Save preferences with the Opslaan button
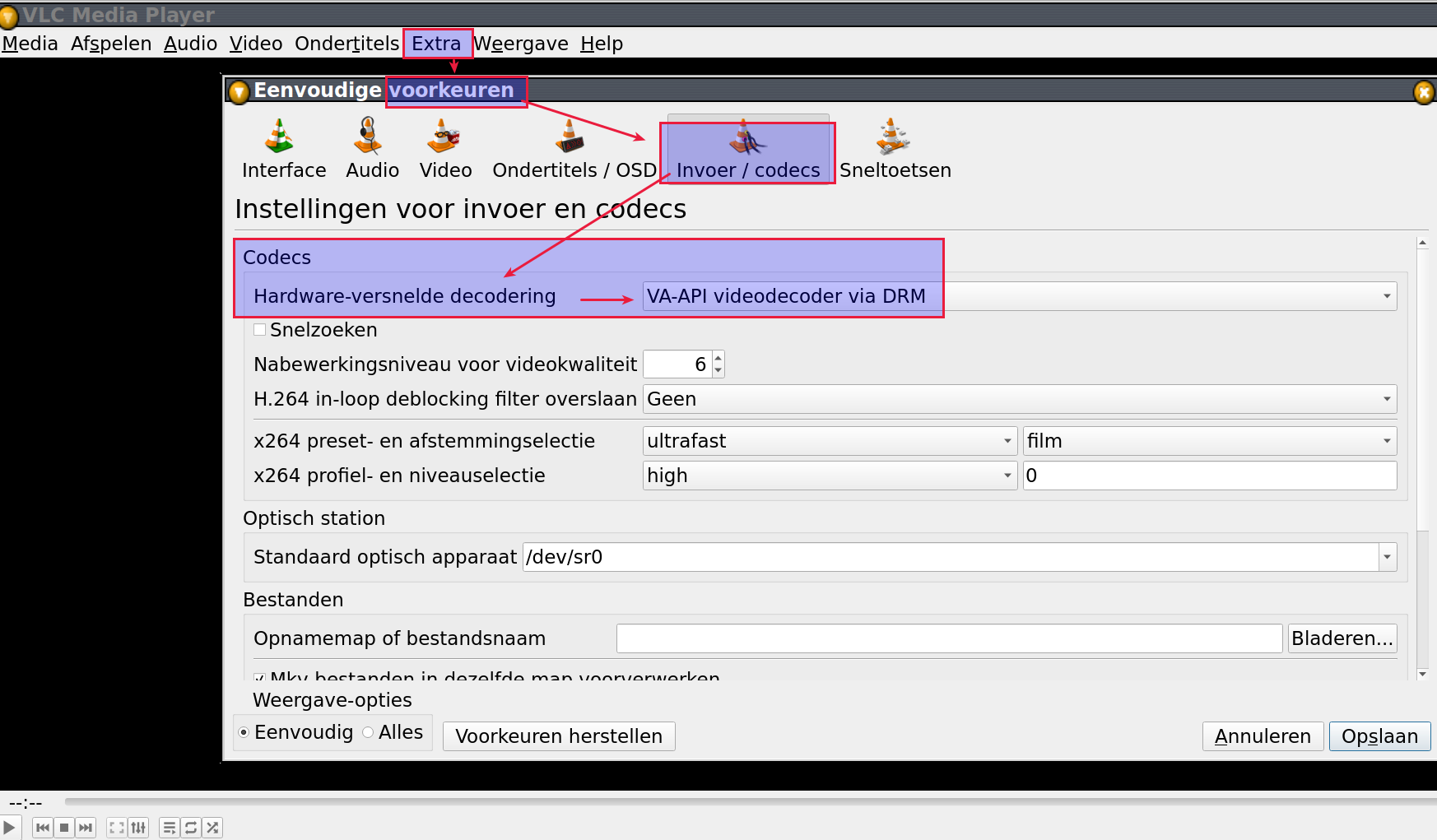Screen dimensions: 1437x840 click(1379, 736)
